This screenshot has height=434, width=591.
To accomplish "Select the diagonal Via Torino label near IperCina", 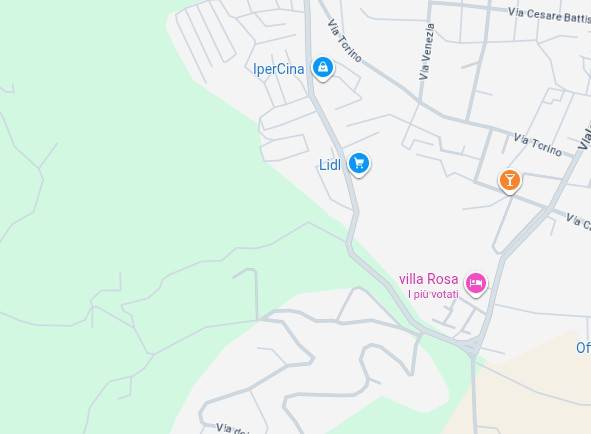I will 344,41.
